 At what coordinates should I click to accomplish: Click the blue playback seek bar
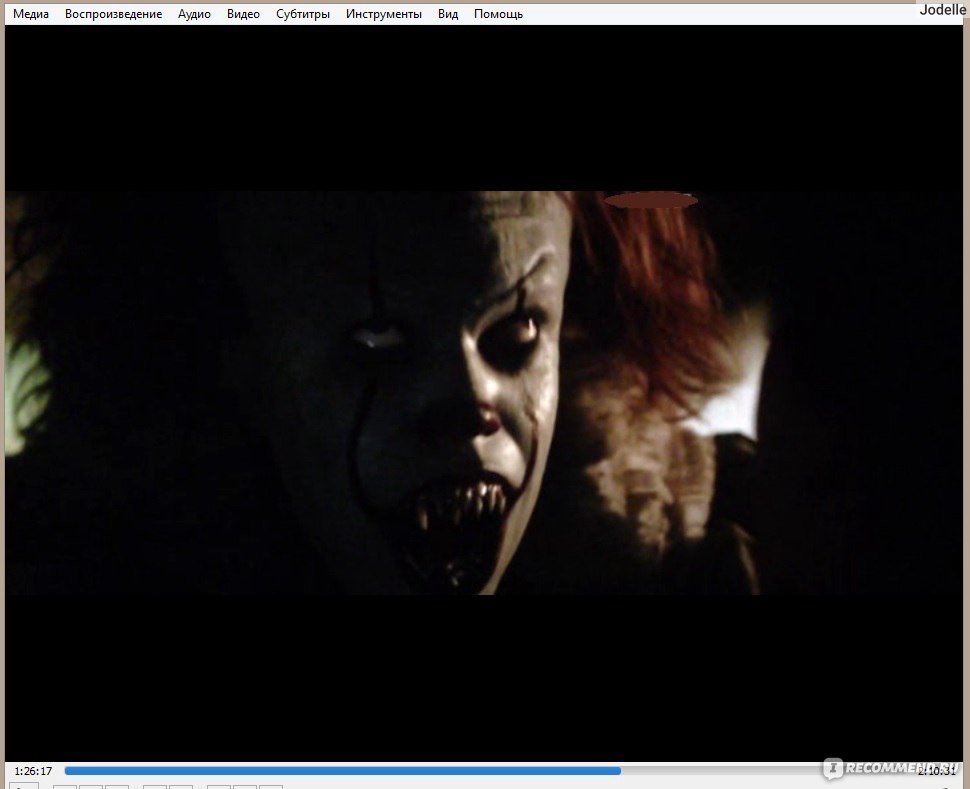487,771
